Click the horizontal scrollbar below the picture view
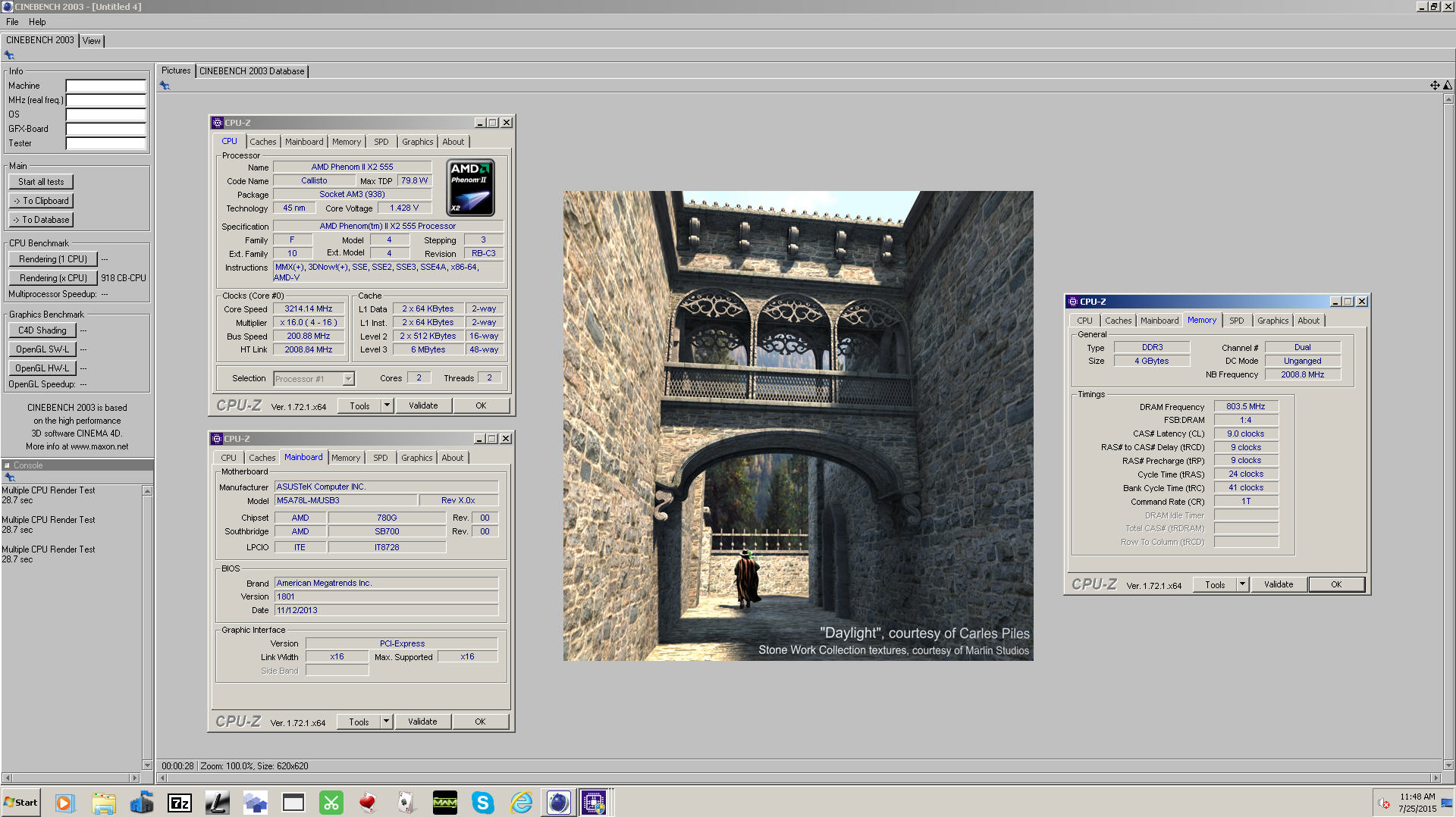 (798, 778)
